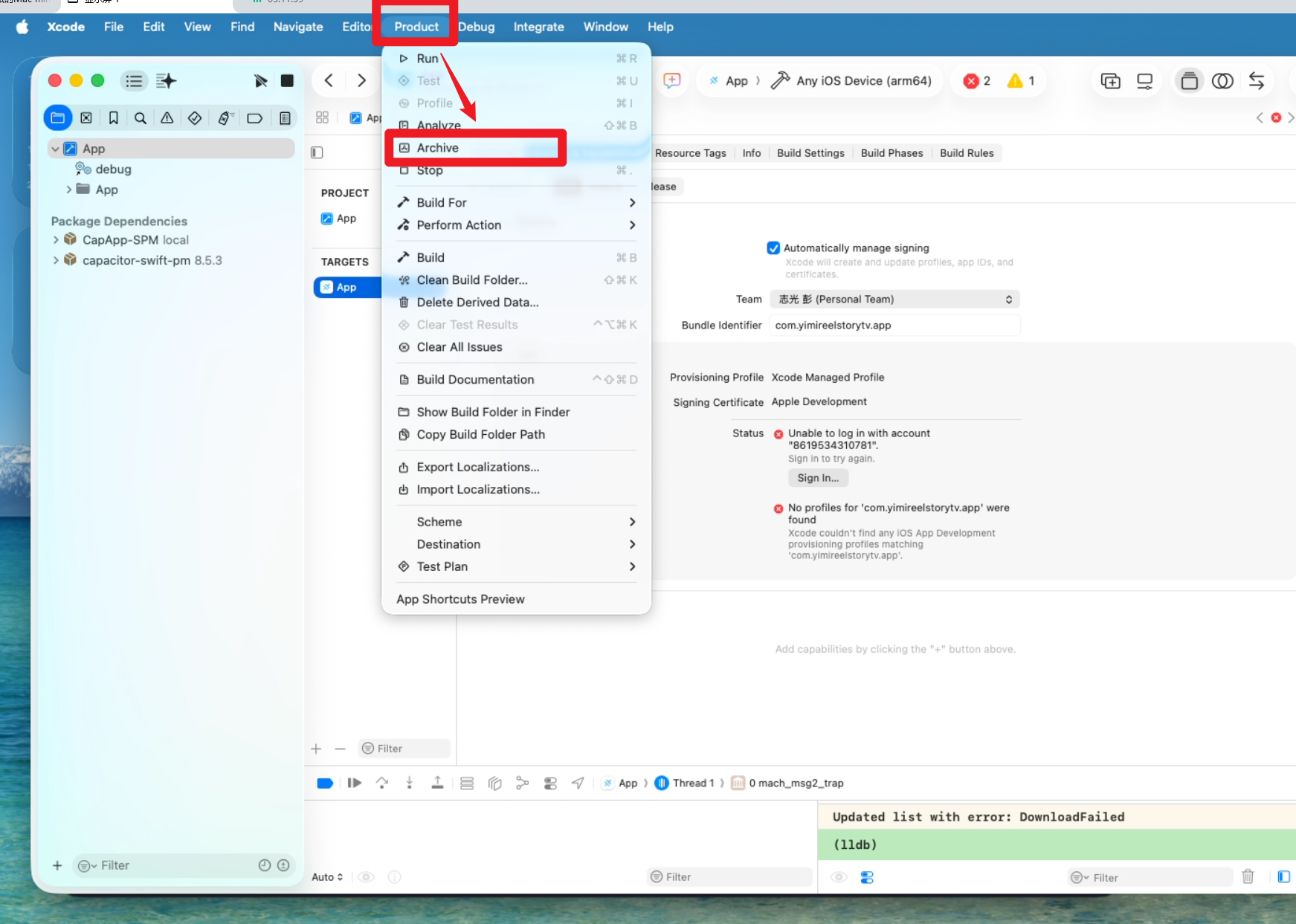Show the Project navigator
Image resolution: width=1296 pixels, height=924 pixels.
click(x=58, y=117)
